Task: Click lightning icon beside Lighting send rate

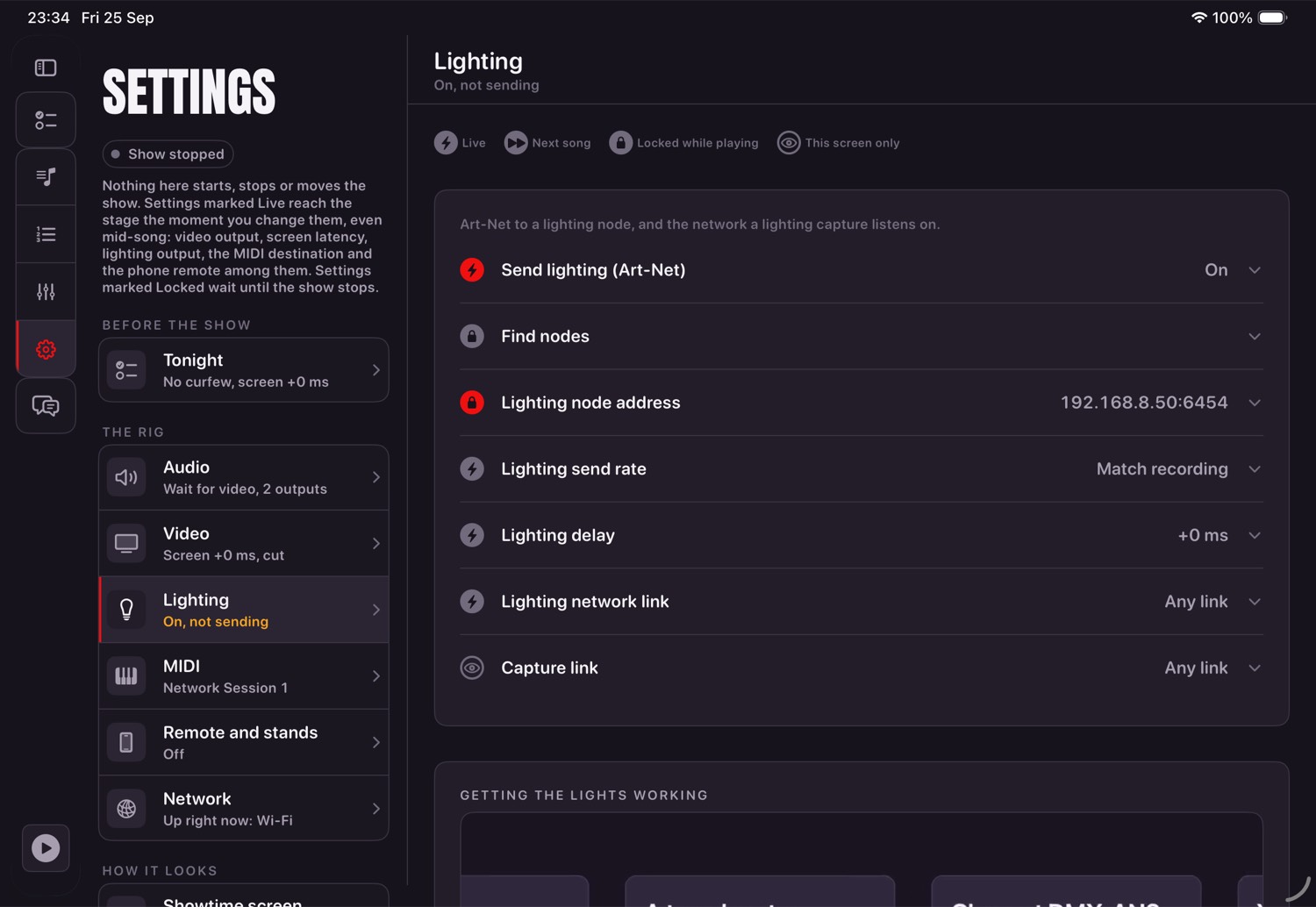Action: (x=472, y=468)
